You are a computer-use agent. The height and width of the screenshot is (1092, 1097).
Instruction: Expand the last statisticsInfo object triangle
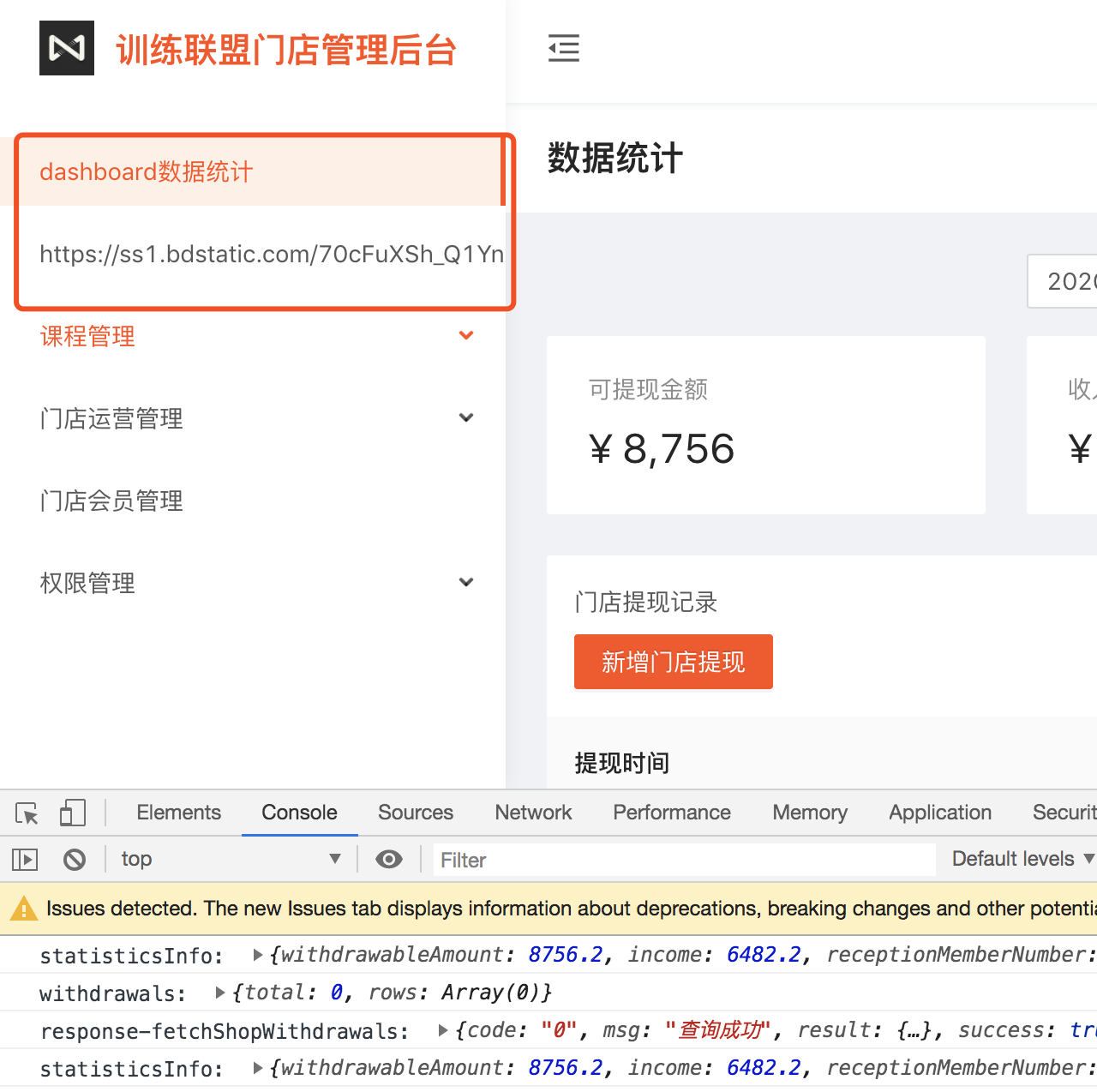(x=258, y=1068)
